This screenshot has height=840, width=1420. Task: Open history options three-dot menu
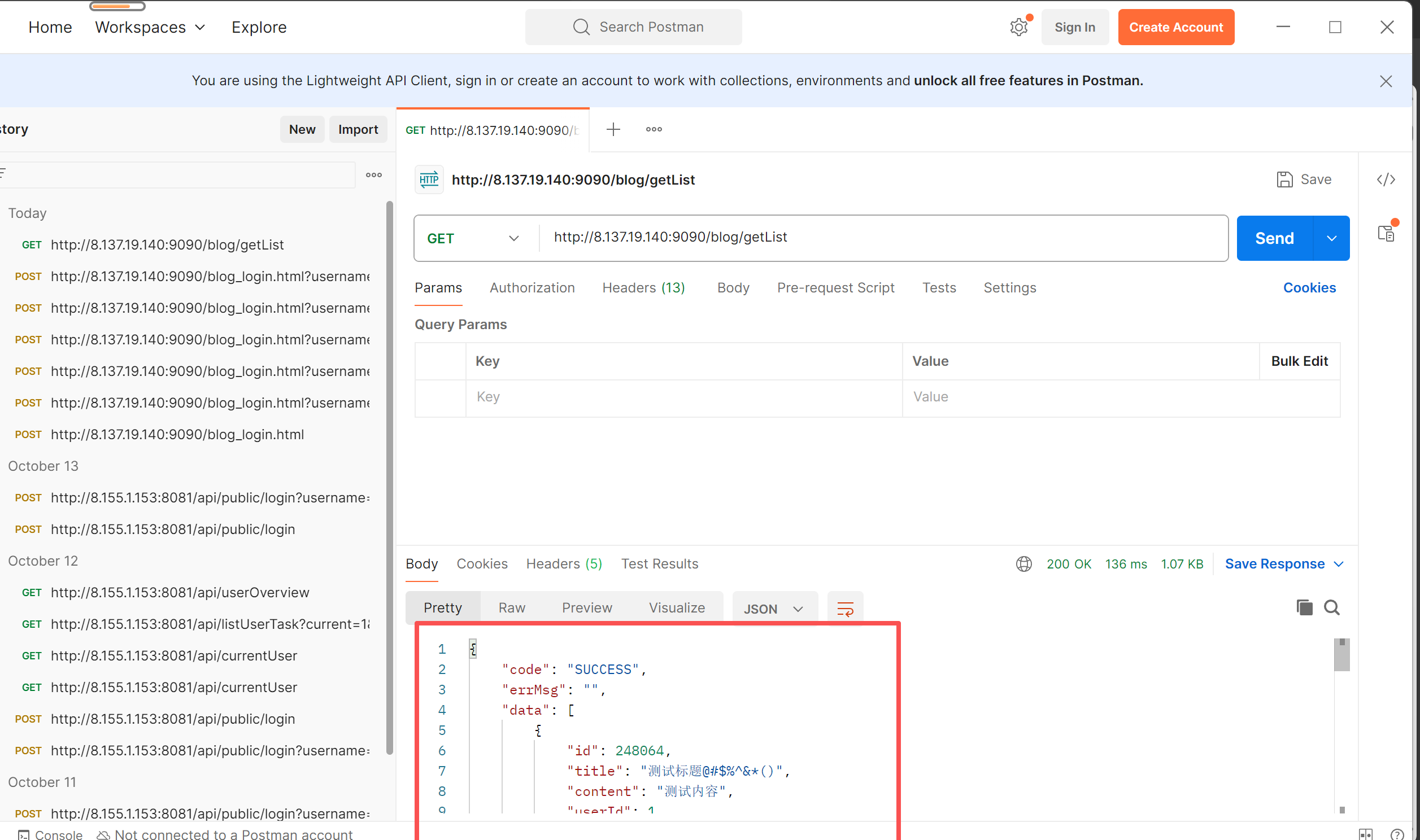coord(374,175)
